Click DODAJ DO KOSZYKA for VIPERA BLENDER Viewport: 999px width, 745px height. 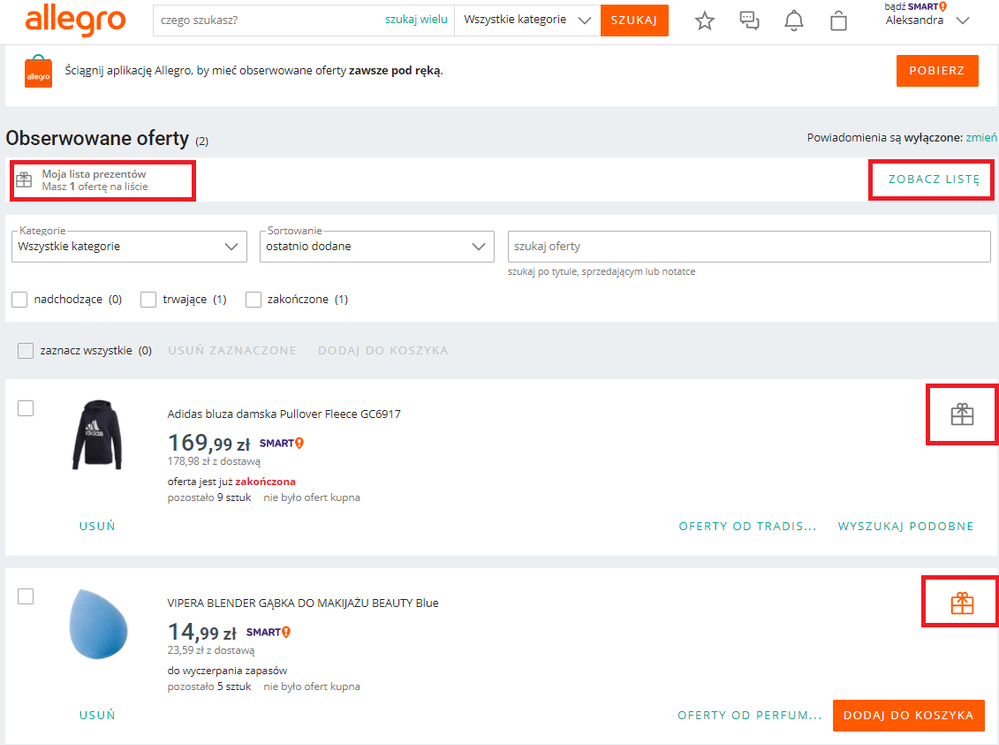909,715
